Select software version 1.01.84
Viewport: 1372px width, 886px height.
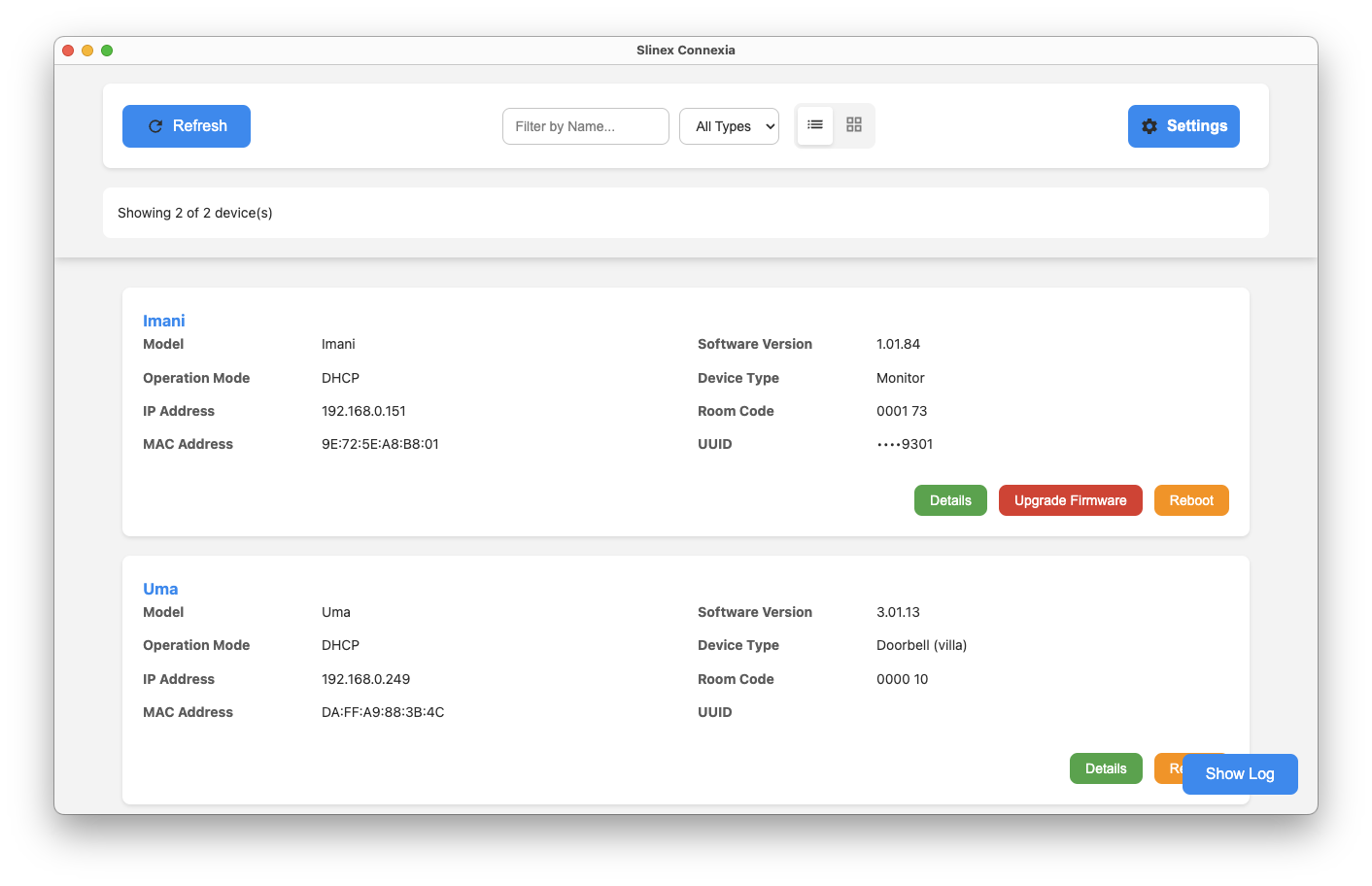coord(898,344)
